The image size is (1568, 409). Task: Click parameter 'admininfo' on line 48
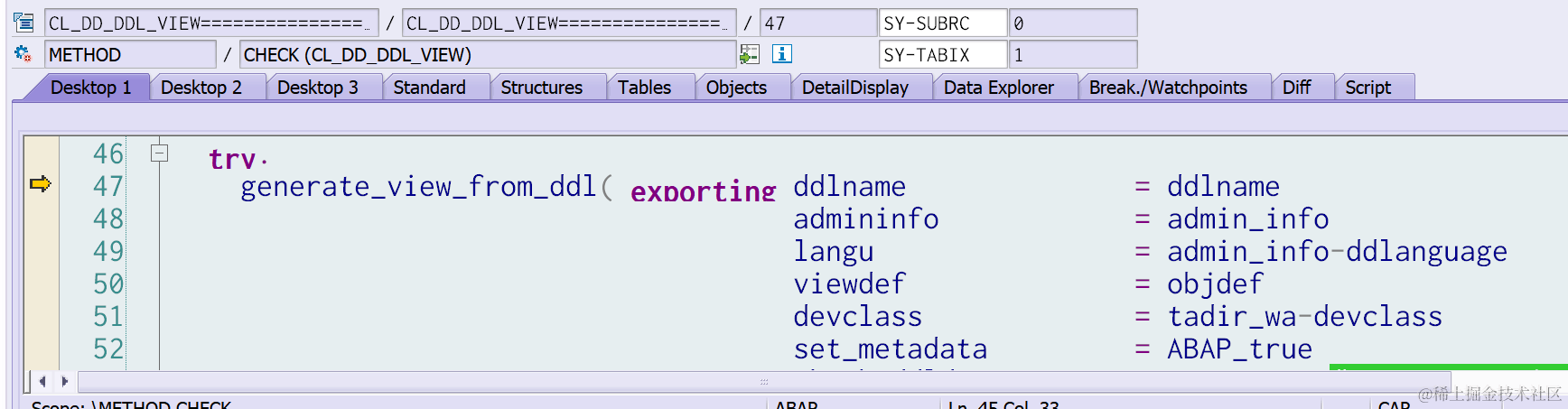(866, 218)
